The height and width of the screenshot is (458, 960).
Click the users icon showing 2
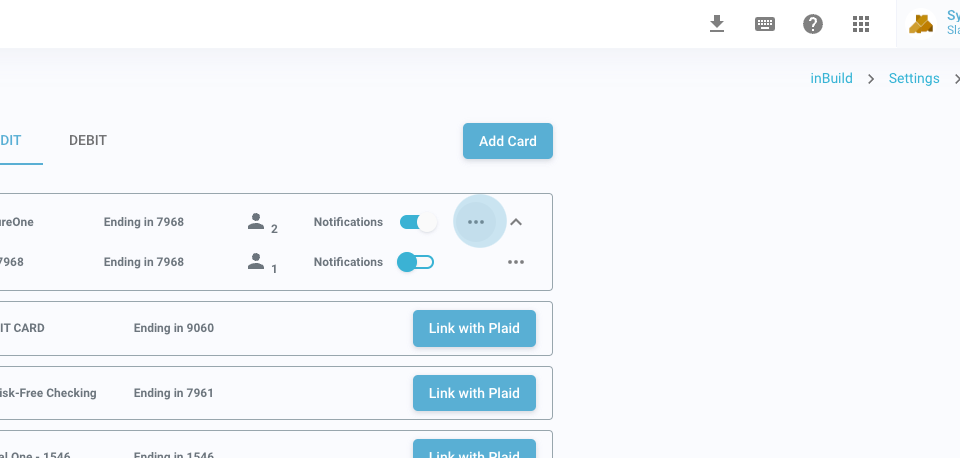click(x=256, y=222)
